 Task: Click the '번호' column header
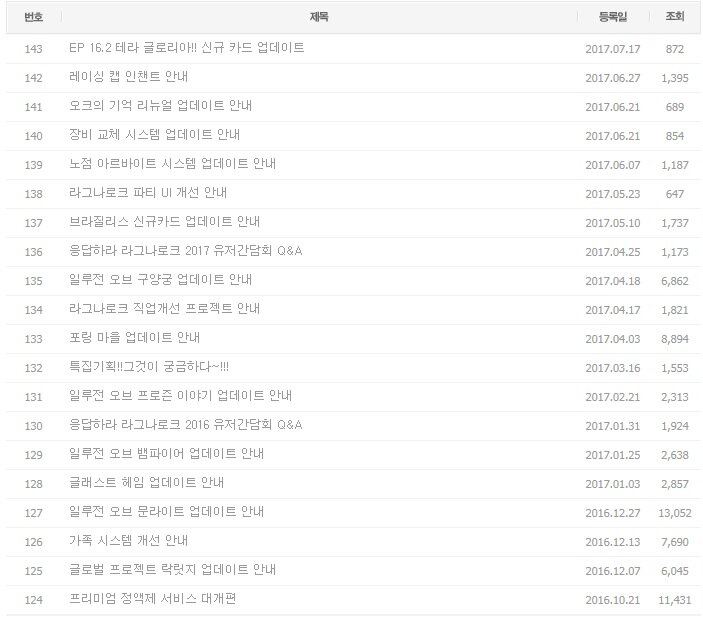tap(34, 17)
